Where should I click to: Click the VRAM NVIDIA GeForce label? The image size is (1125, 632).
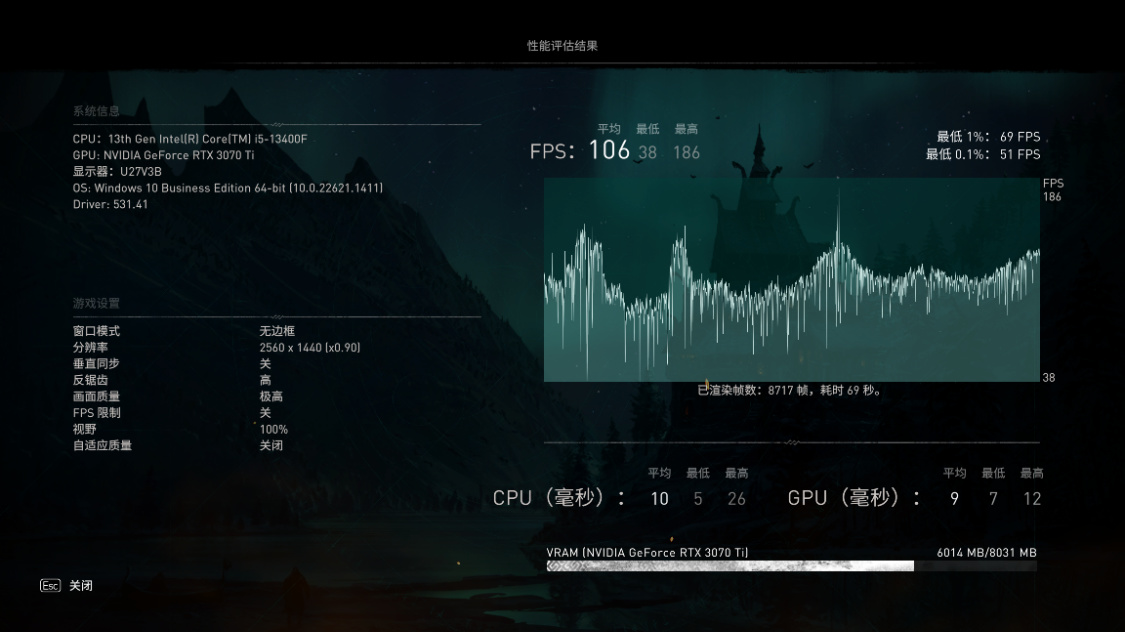point(647,552)
